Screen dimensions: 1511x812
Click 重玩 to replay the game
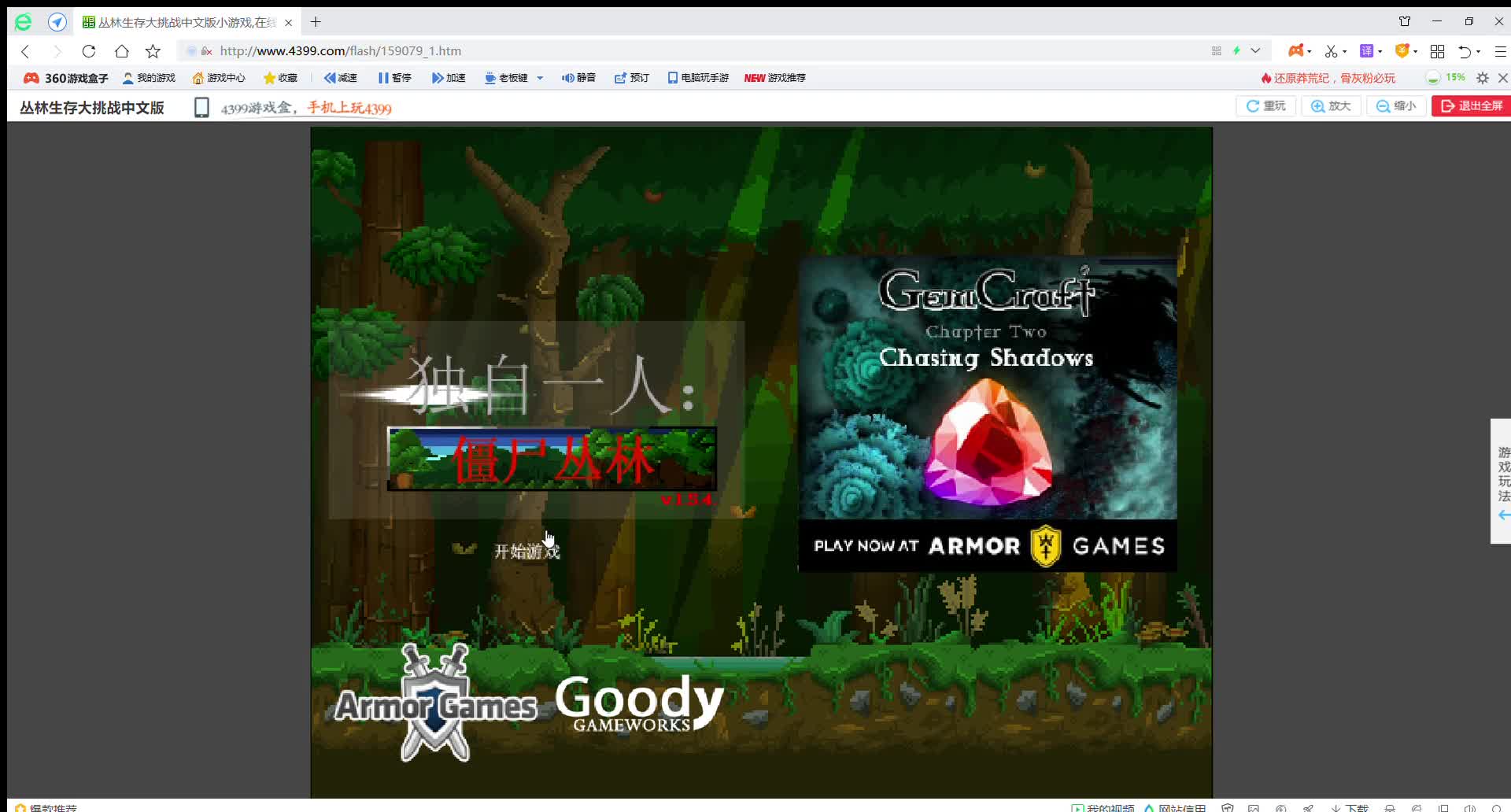click(x=1265, y=106)
